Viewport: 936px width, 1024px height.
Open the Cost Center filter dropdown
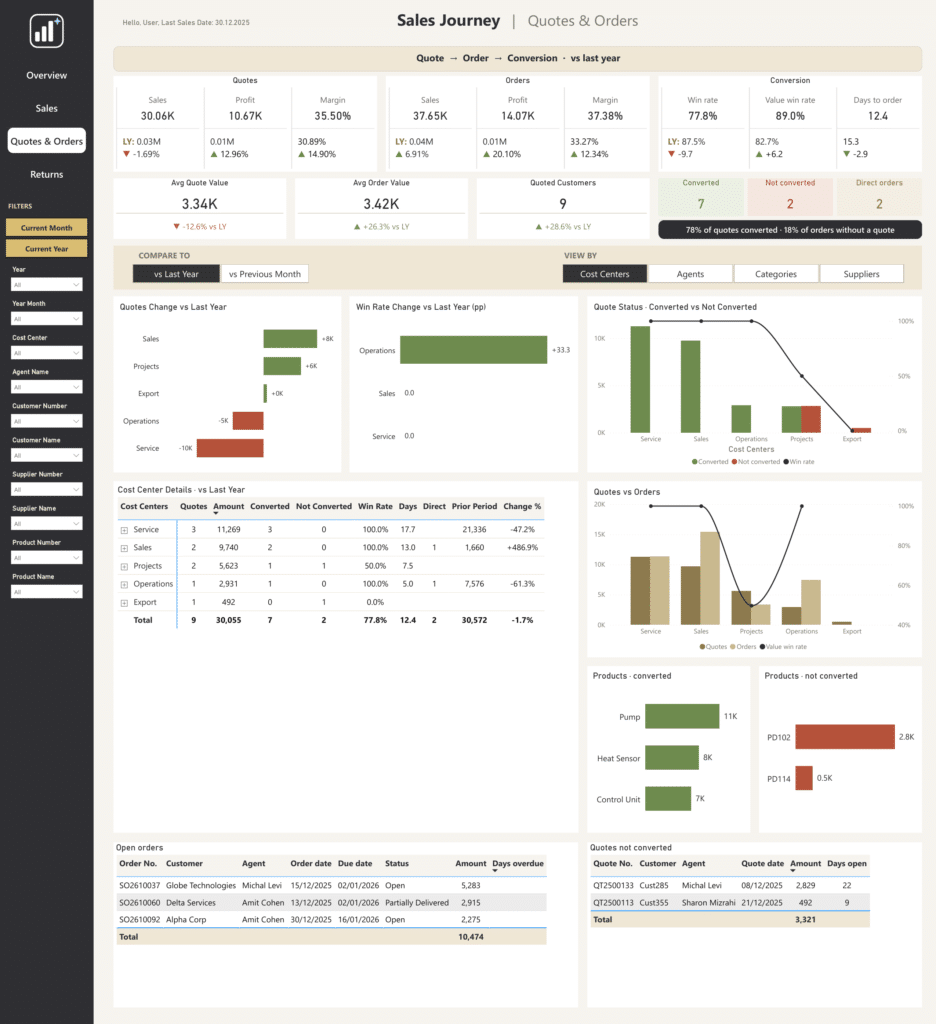[47, 353]
